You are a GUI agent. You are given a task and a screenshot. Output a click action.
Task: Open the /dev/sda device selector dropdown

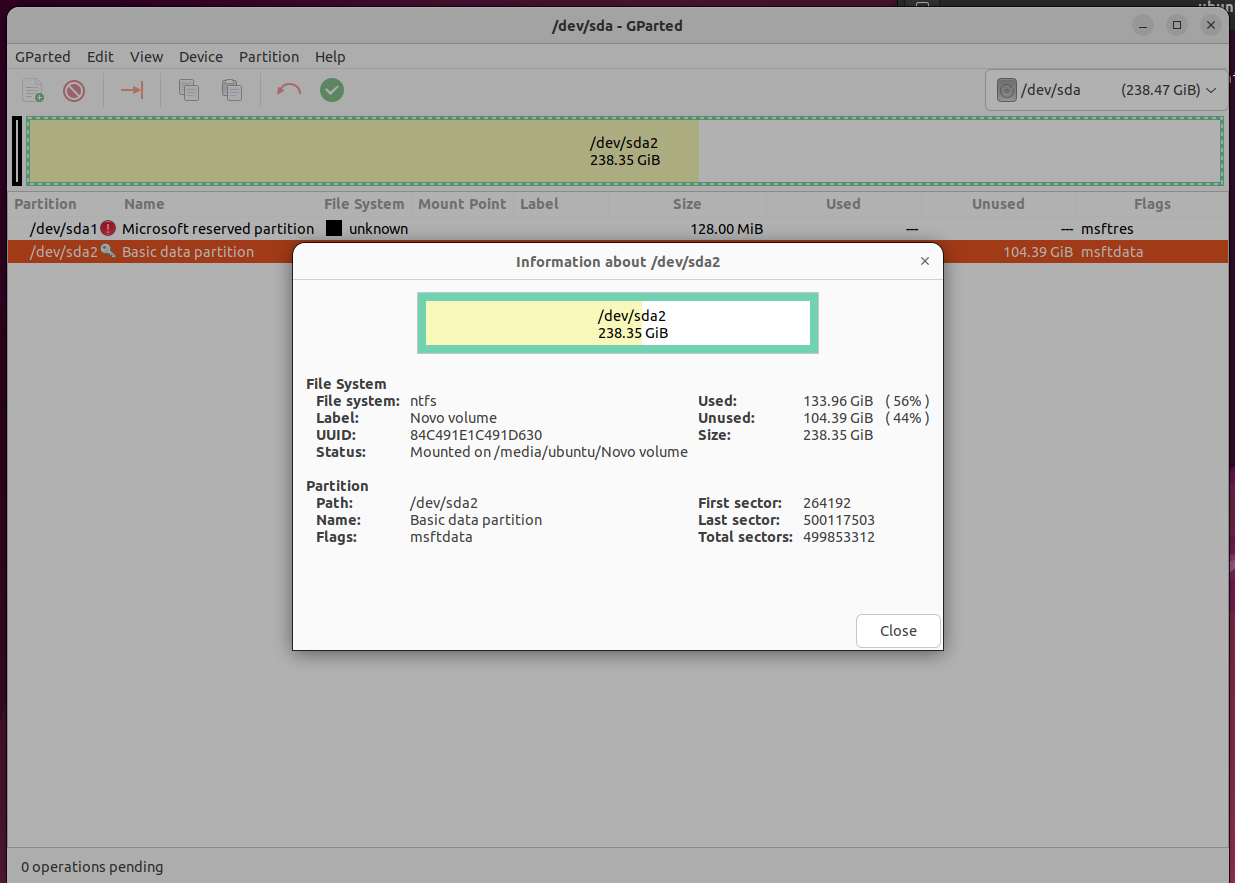tap(1106, 90)
